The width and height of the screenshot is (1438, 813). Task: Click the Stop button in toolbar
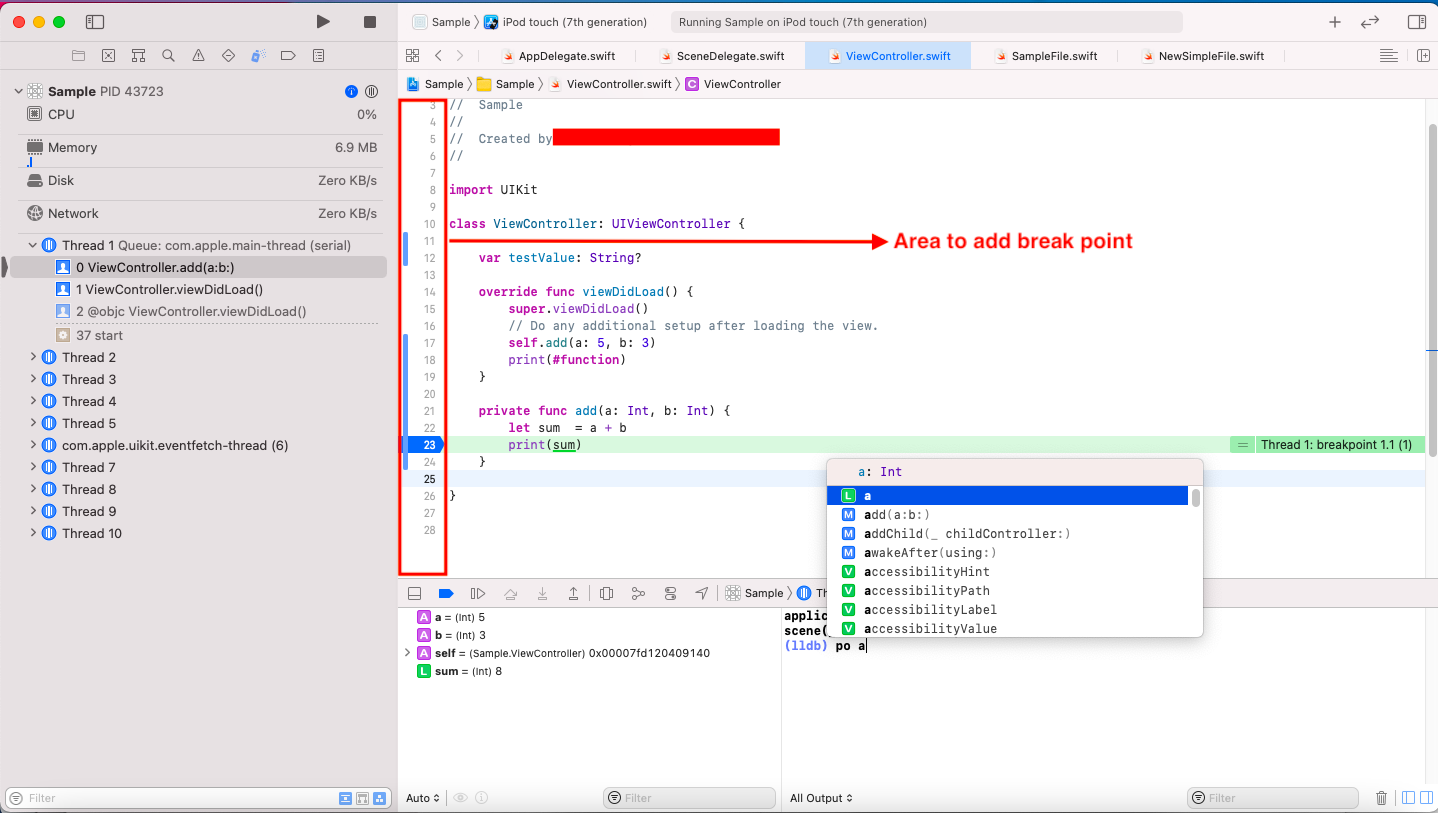[370, 22]
